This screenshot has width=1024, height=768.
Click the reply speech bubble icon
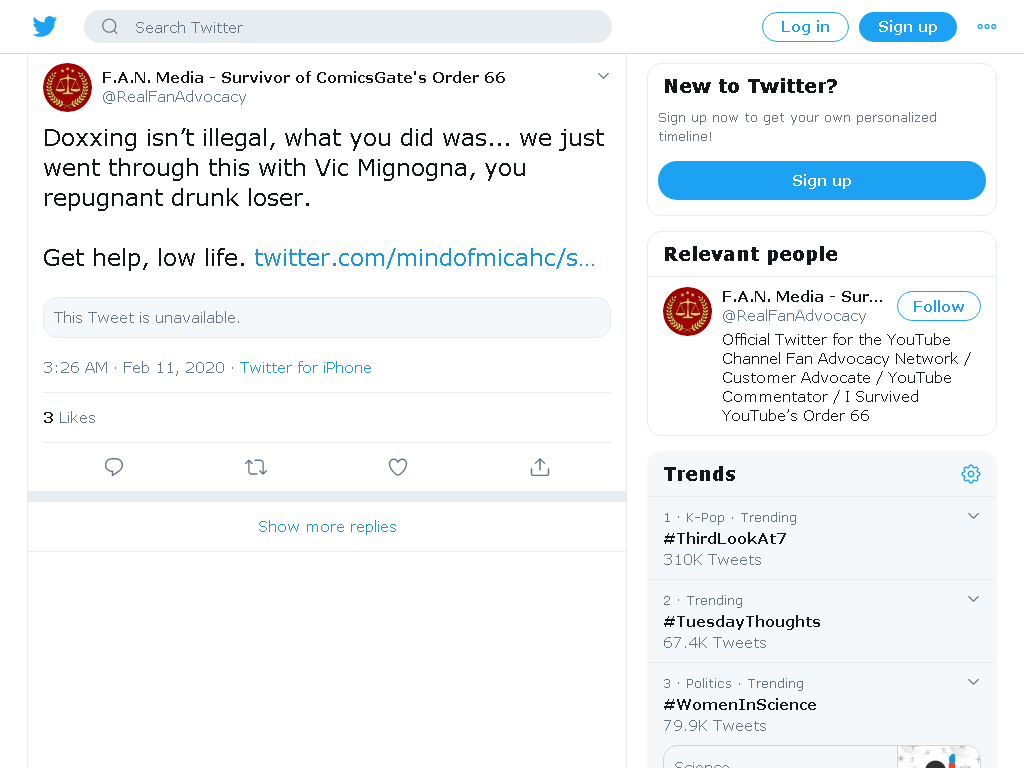coord(114,467)
